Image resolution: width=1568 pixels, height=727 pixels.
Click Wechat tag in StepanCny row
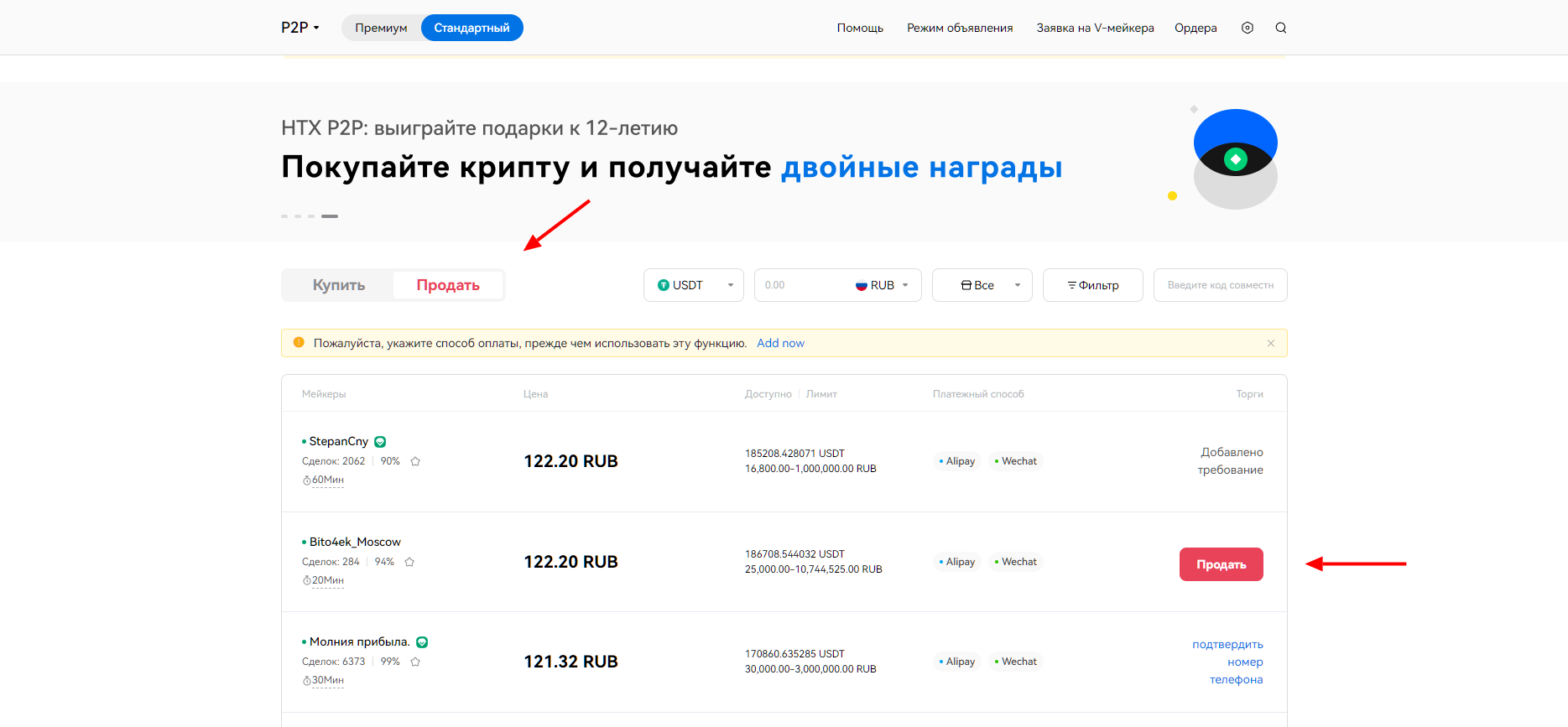click(x=1016, y=461)
